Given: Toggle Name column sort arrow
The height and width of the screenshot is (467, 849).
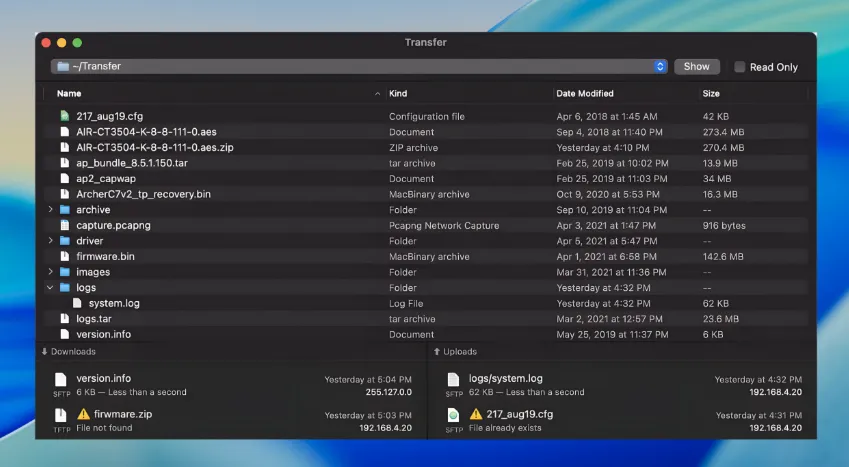Looking at the screenshot, I should (x=377, y=94).
